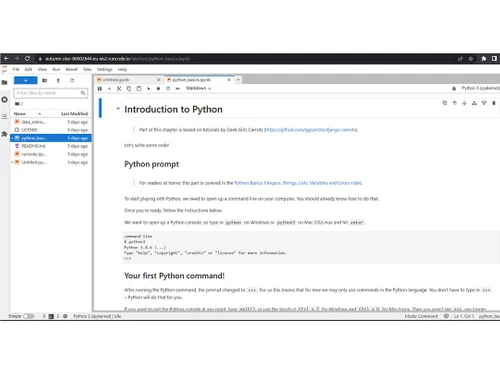Viewport: 500px width, 375px height.
Task: Click the blue New Launcher plus button
Action: 25,80
